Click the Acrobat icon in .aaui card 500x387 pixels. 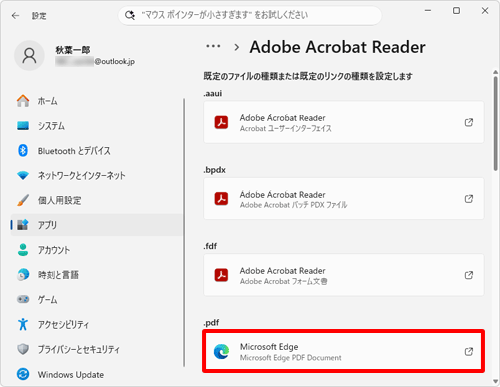click(221, 122)
